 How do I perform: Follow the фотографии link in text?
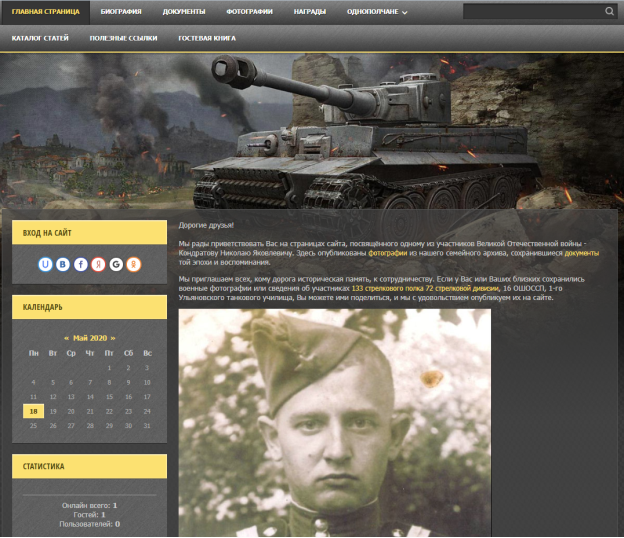pyautogui.click(x=388, y=253)
